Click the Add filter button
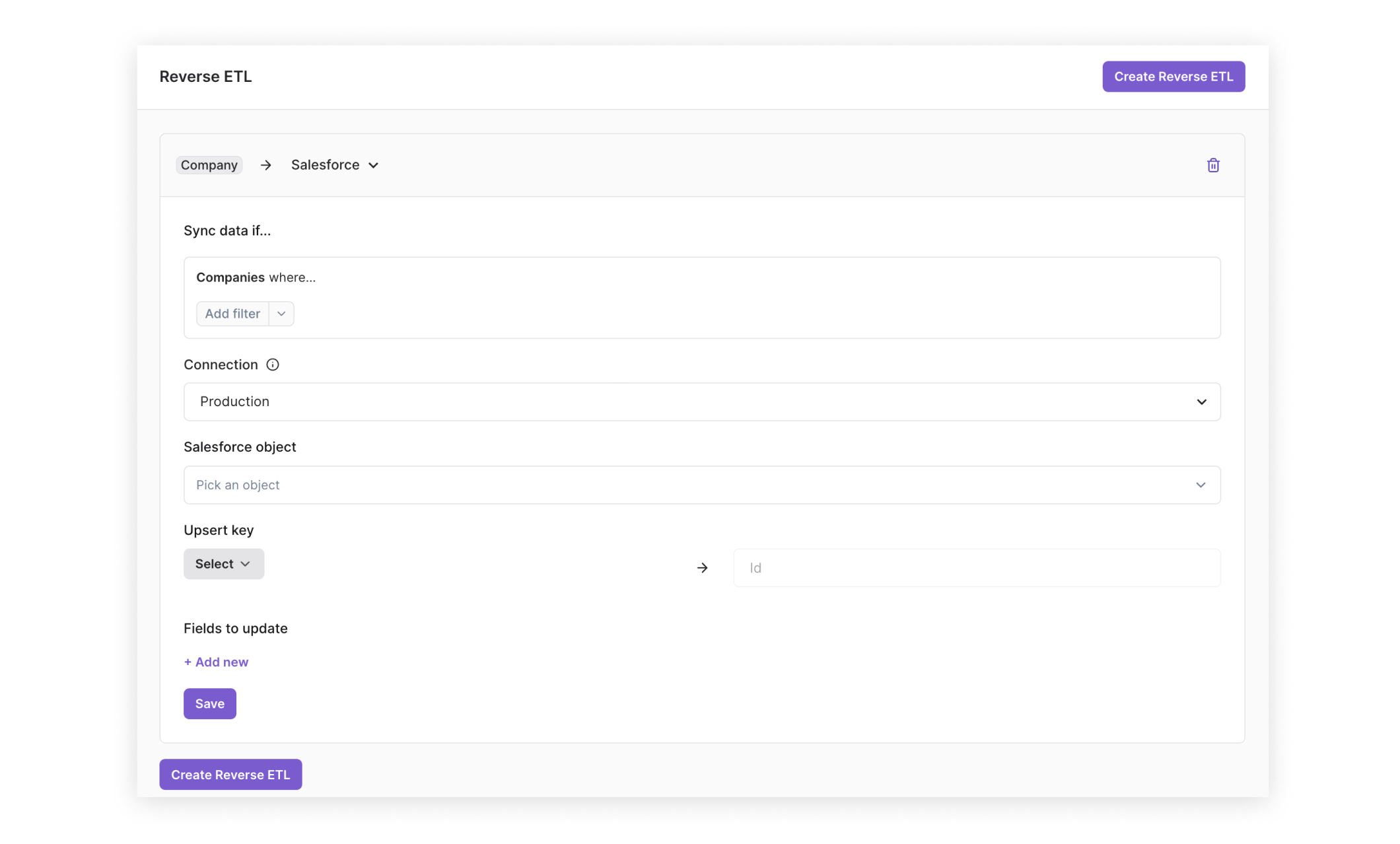The width and height of the screenshot is (1400, 844). tap(232, 314)
